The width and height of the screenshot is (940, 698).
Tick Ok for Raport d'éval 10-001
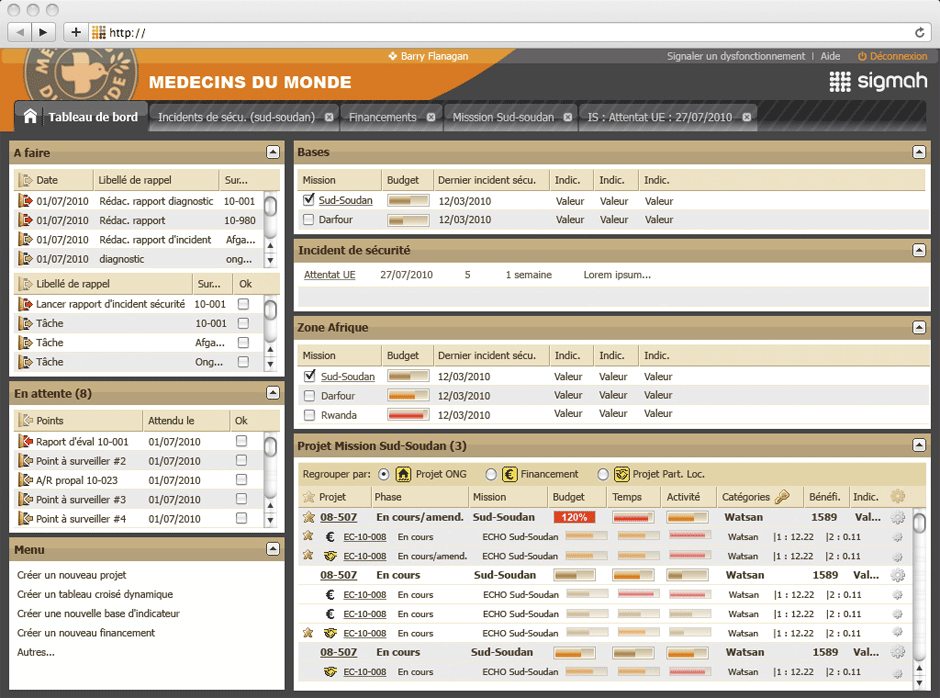242,441
